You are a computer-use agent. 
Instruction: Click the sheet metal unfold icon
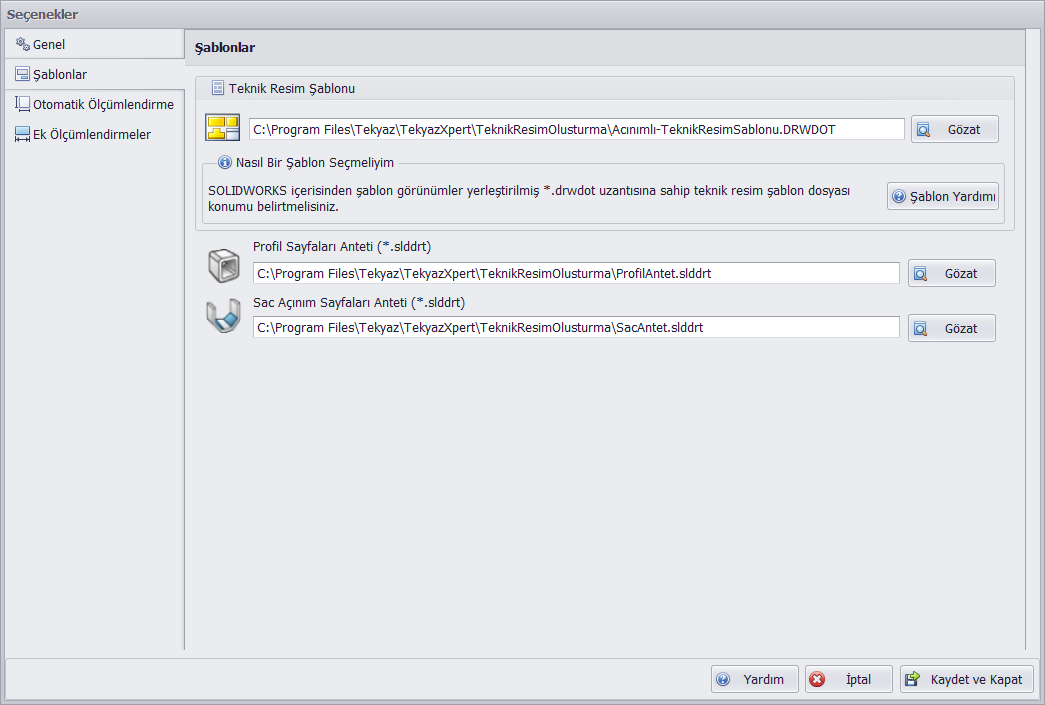(x=223, y=316)
